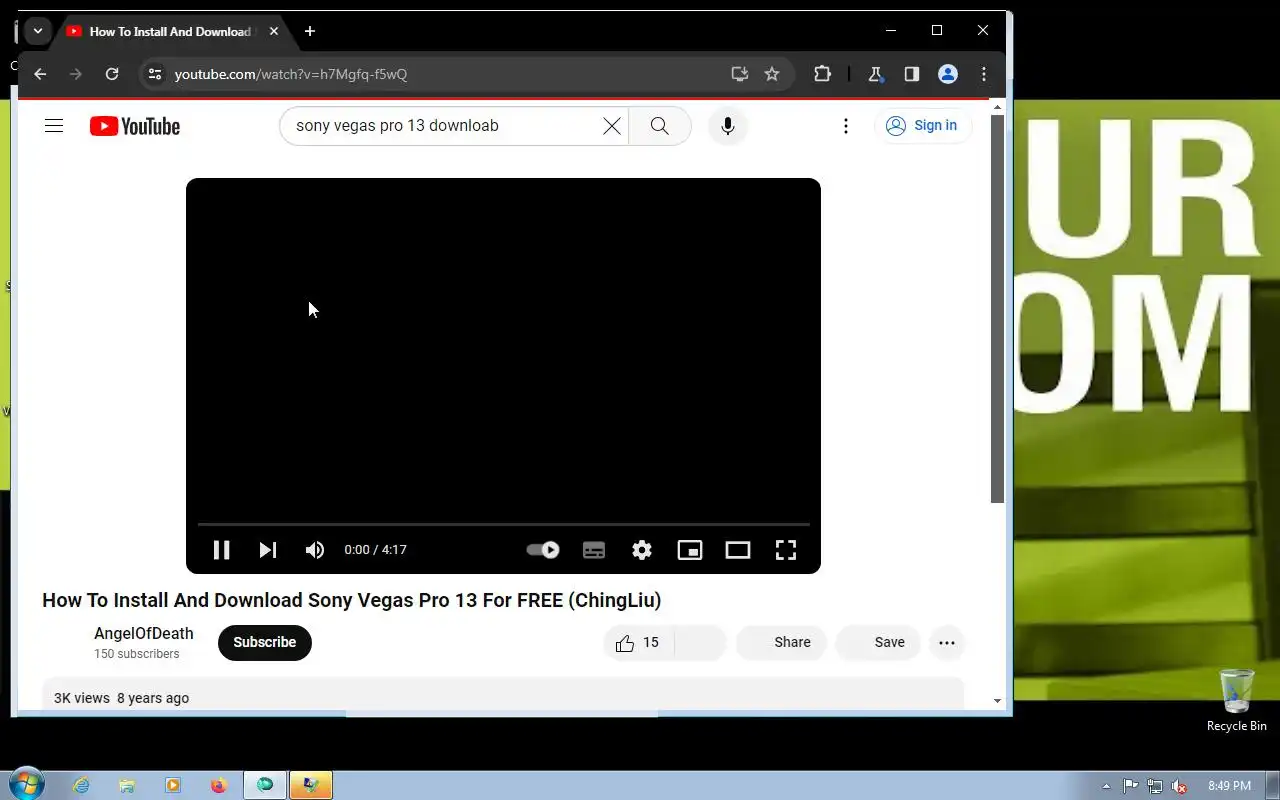Go forward in browser history
1280x800 pixels.
[x=76, y=74]
